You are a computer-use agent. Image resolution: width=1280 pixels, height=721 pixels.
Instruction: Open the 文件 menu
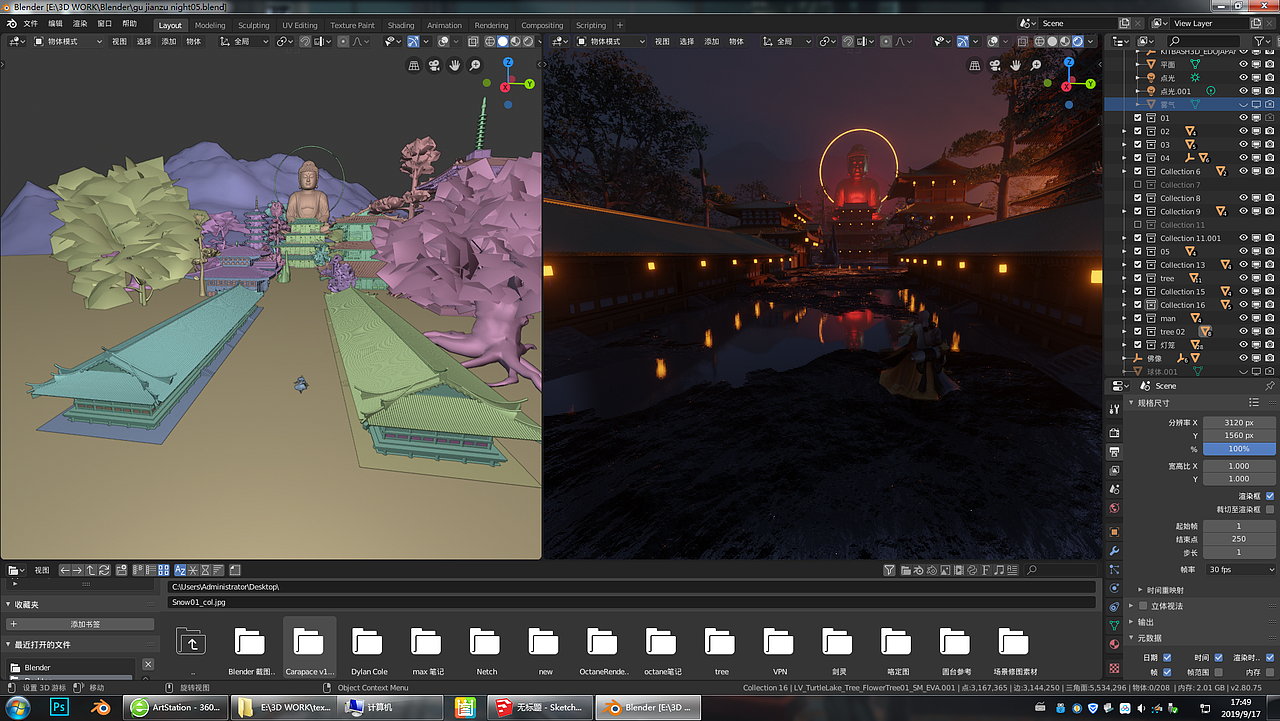(x=30, y=24)
